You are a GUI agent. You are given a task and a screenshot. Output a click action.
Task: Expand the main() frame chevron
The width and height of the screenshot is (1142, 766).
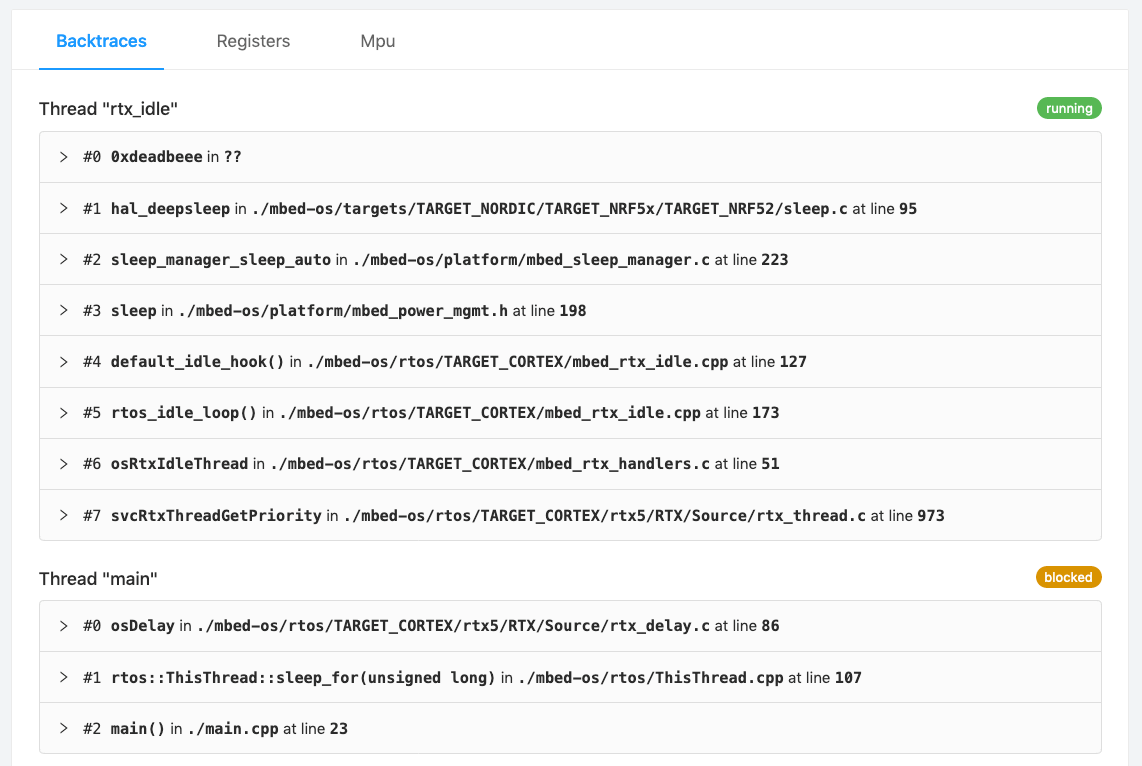point(63,729)
